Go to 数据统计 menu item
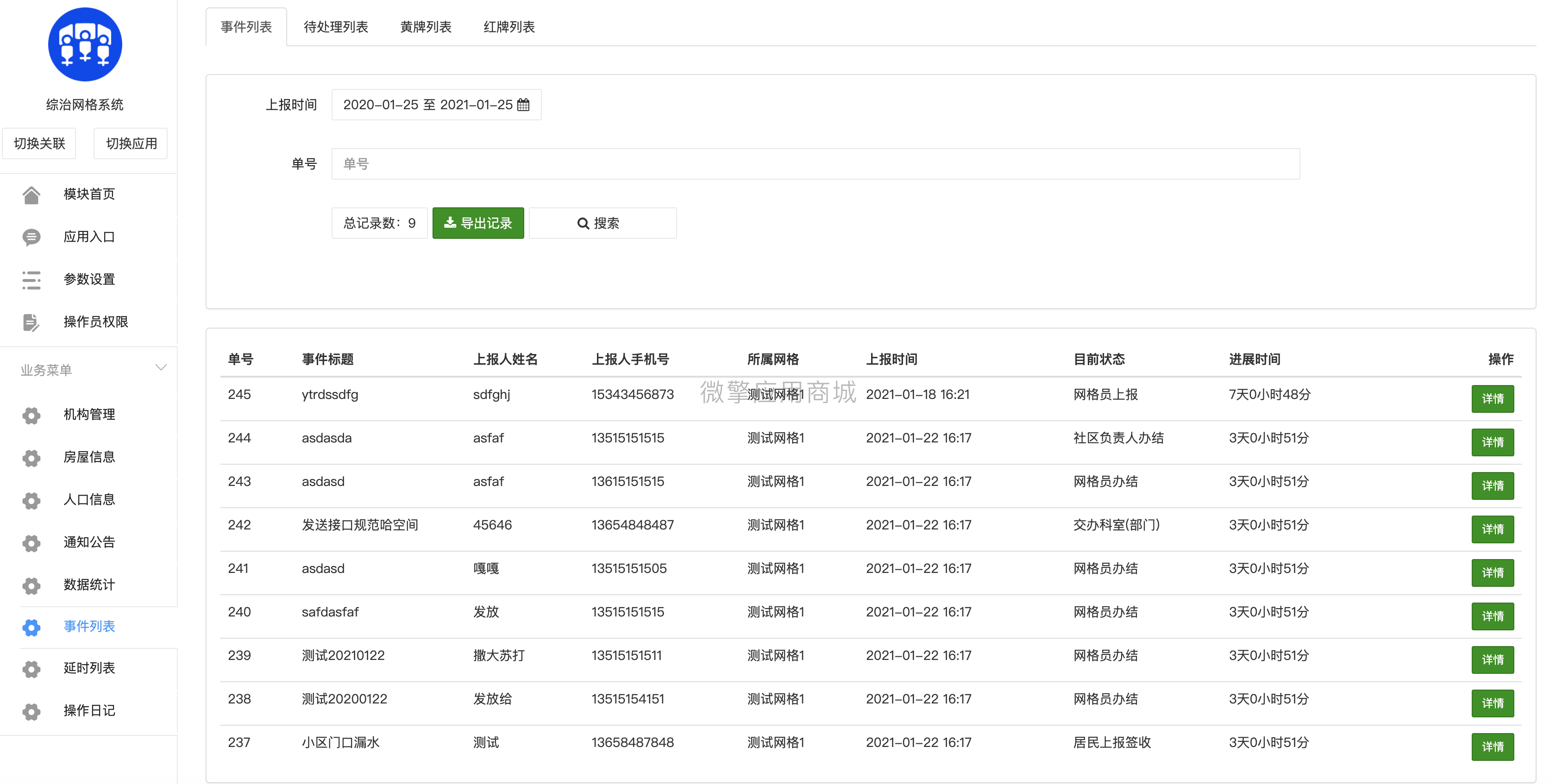This screenshot has height=784, width=1556. tap(89, 584)
